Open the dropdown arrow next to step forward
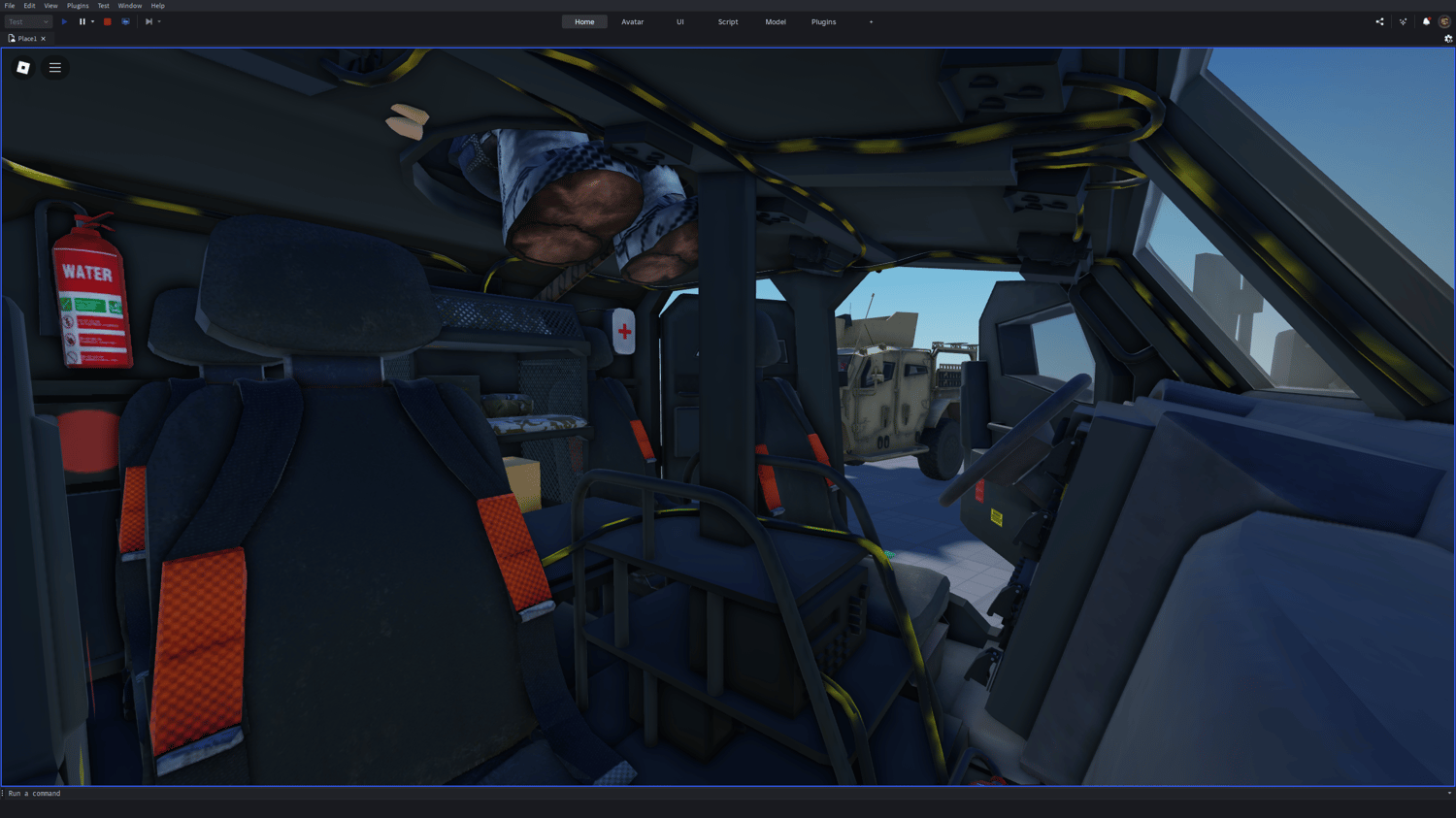The image size is (1456, 818). [159, 21]
